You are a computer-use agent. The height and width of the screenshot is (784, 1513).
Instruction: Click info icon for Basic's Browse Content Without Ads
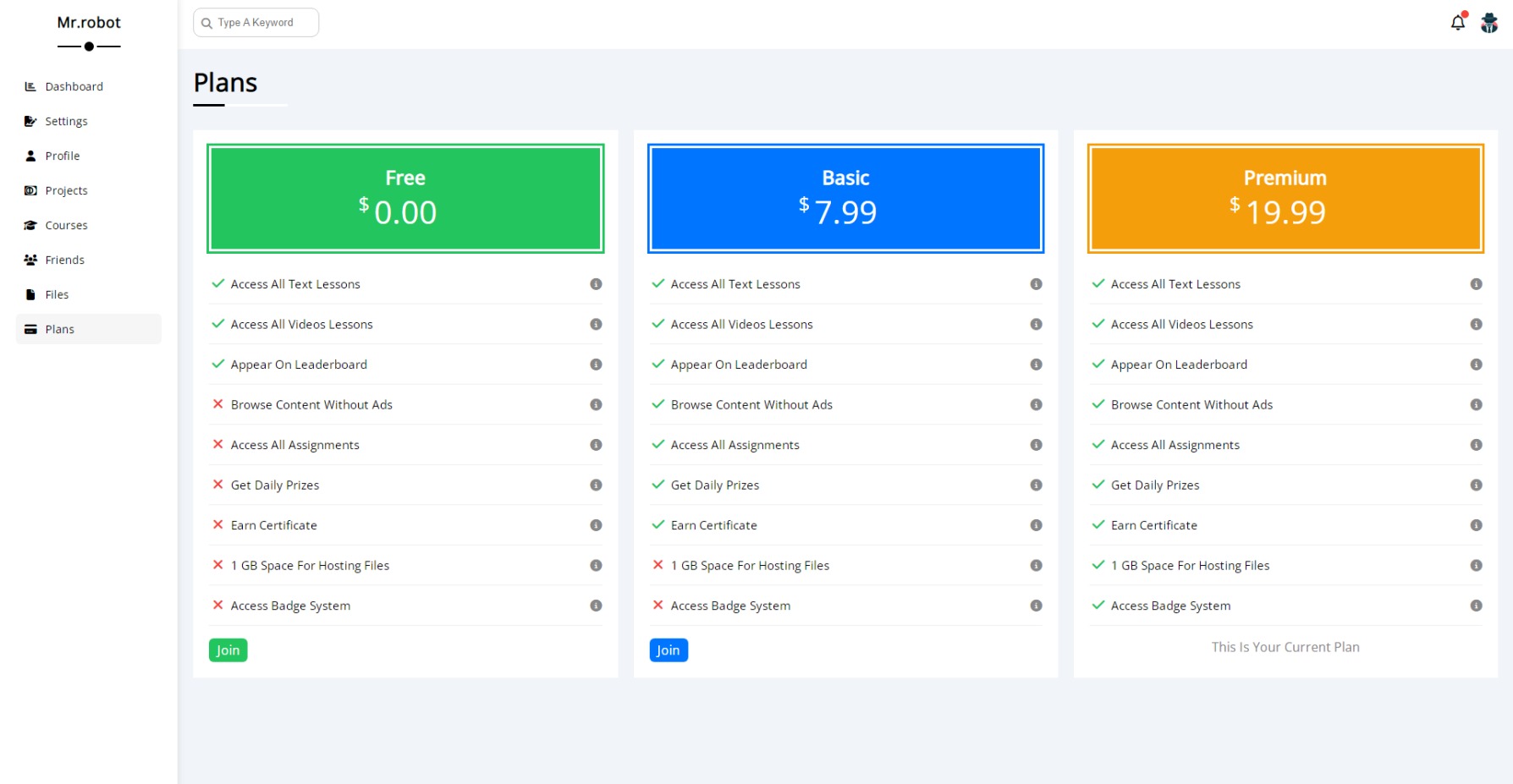[x=1036, y=405]
